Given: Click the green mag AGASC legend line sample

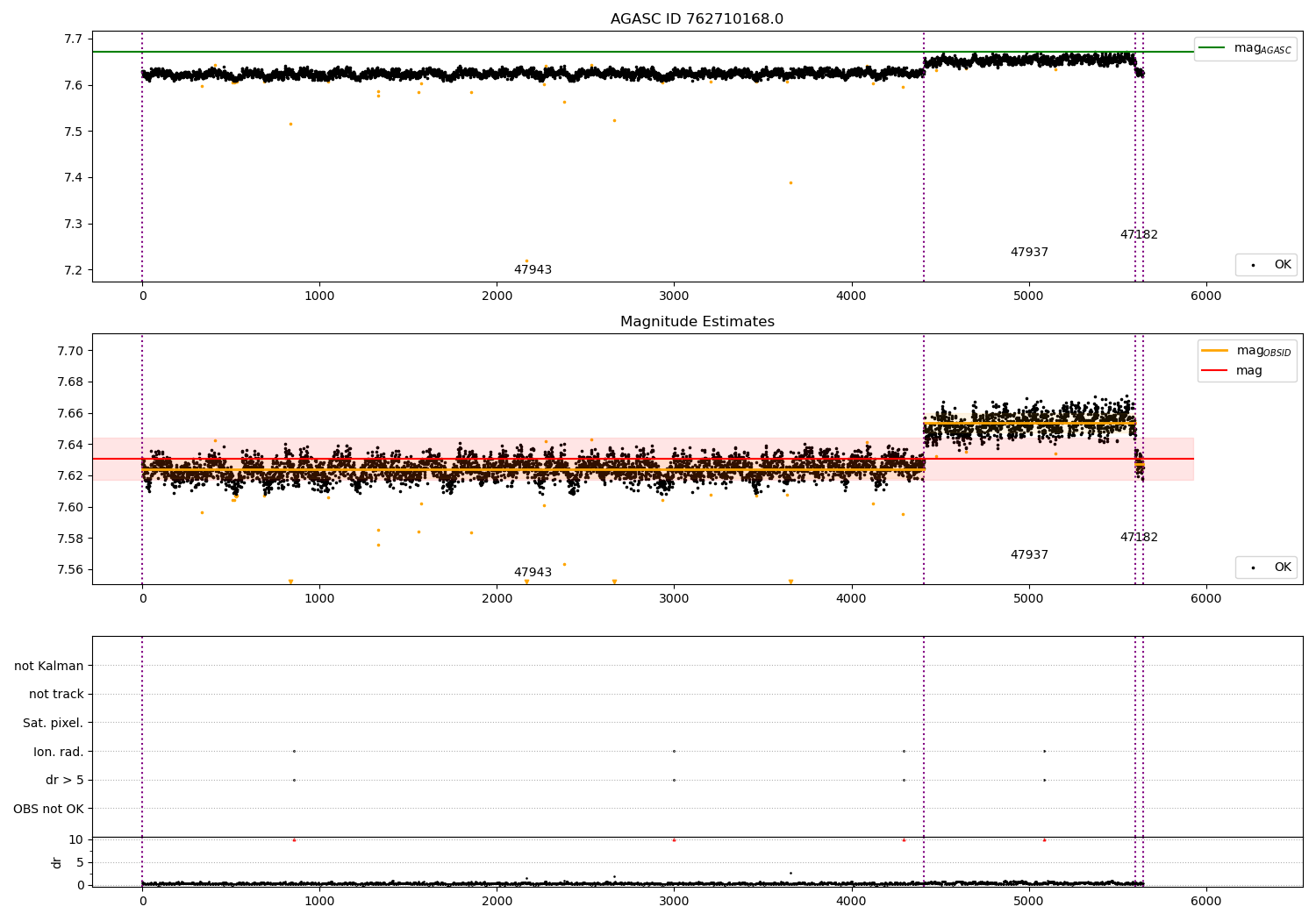Looking at the screenshot, I should pos(1212,48).
